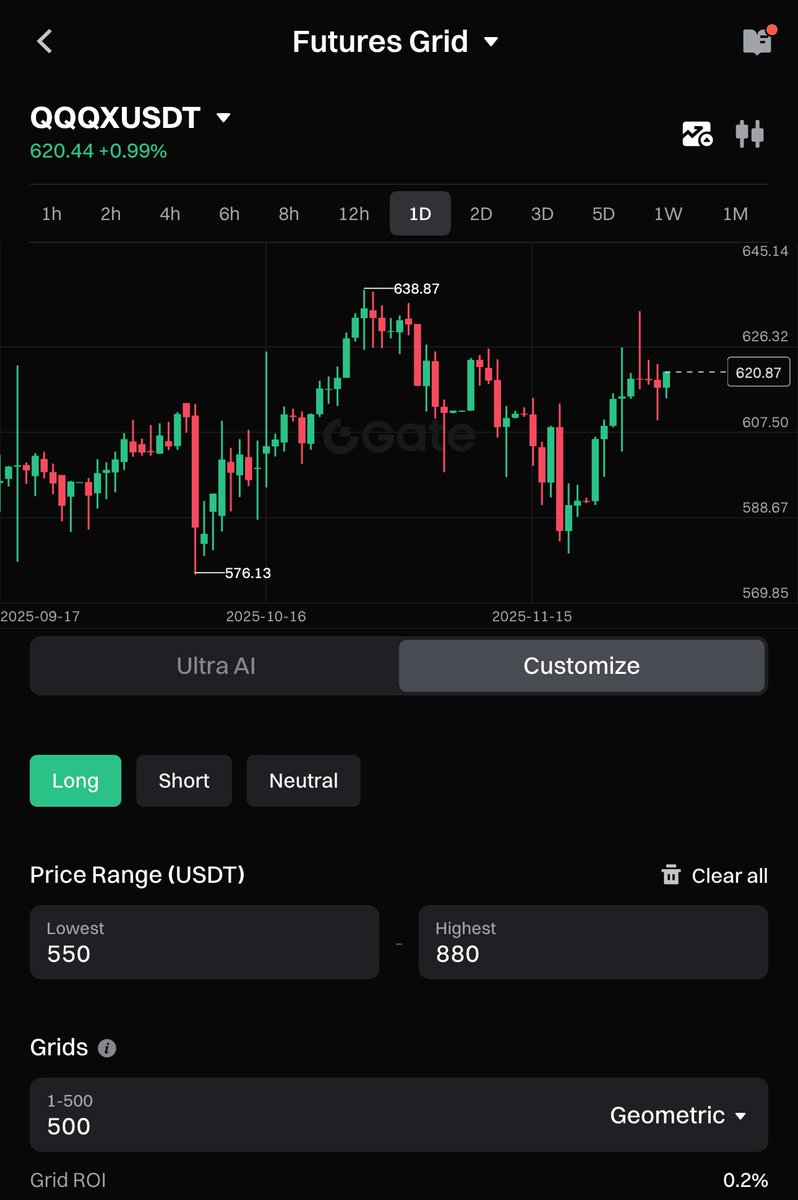Screen dimensions: 798x1200
Task: Open the chart overlay settings icon
Action: point(697,134)
